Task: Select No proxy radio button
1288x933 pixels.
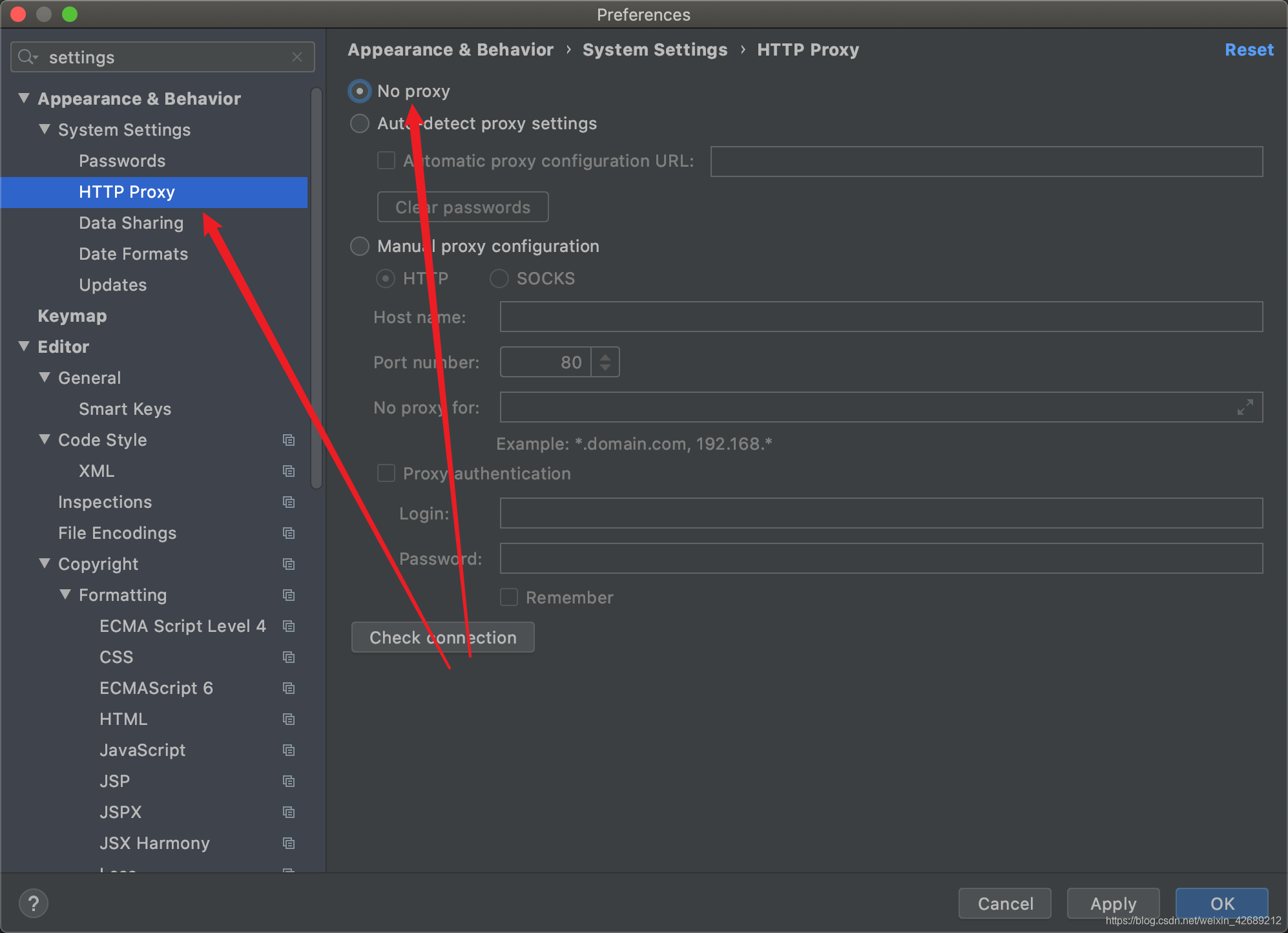Action: [361, 91]
